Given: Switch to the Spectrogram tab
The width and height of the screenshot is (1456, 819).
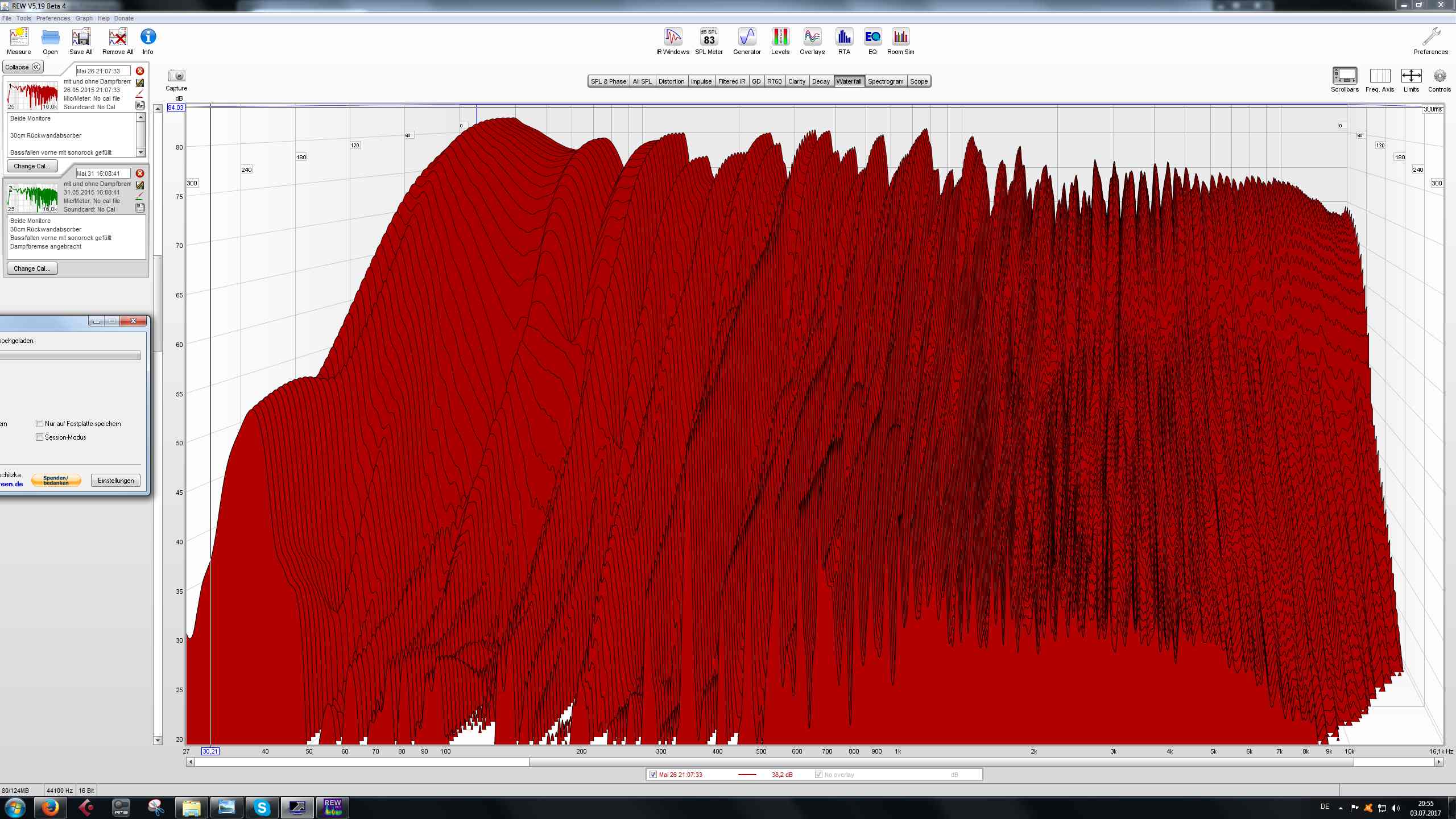Looking at the screenshot, I should (x=886, y=81).
